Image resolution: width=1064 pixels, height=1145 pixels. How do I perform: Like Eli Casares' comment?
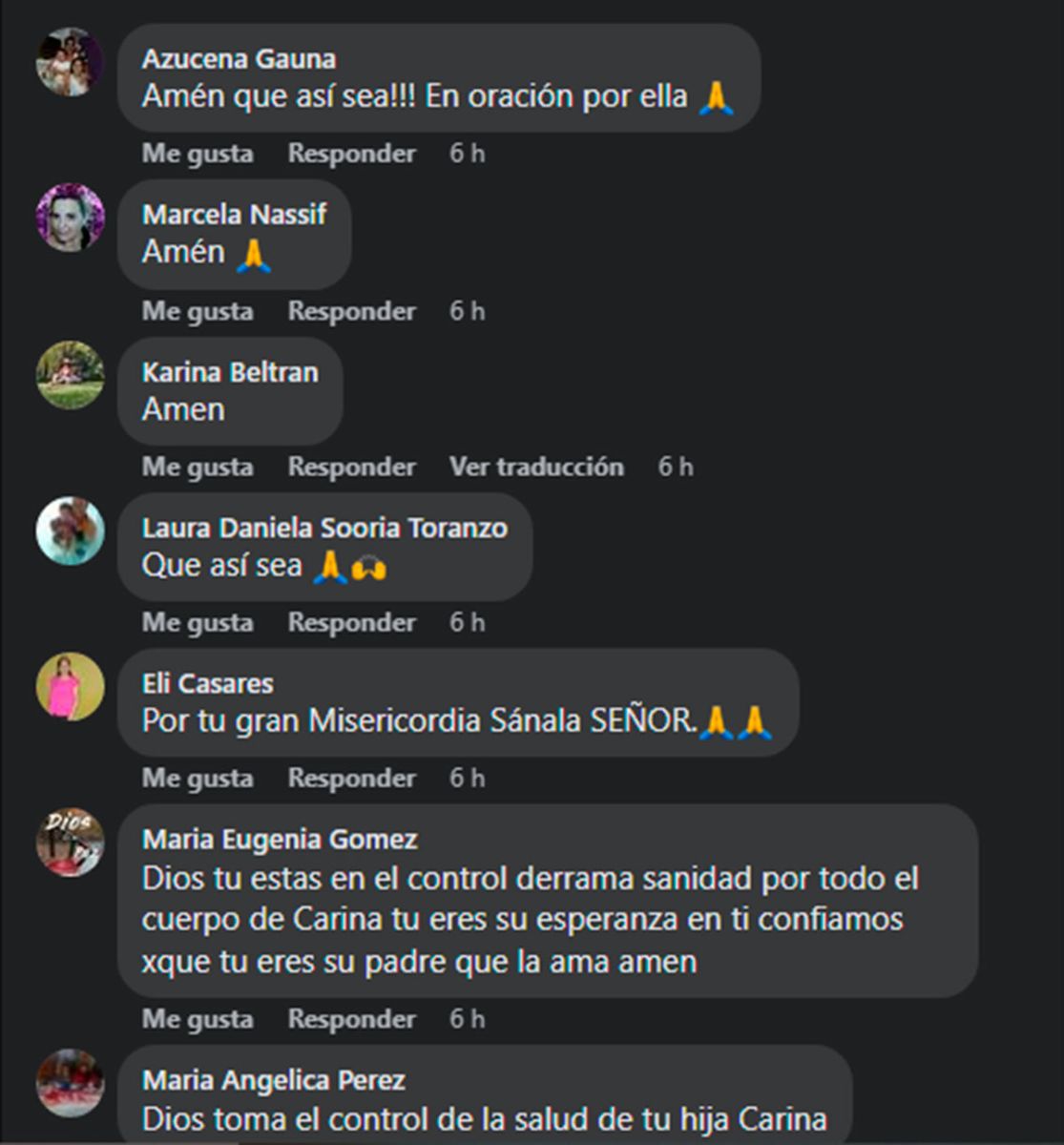click(198, 778)
